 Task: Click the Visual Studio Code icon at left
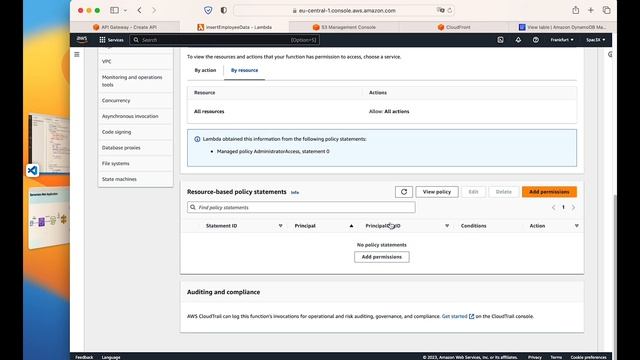coord(32,170)
